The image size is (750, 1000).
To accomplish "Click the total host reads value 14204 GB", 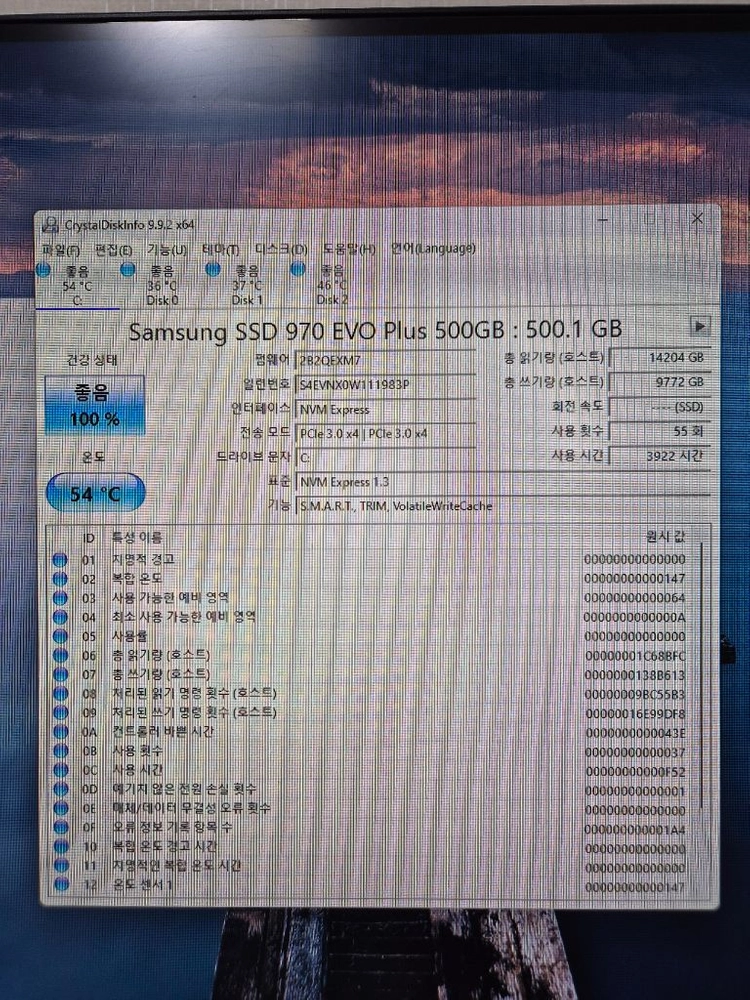I will 659,358.
